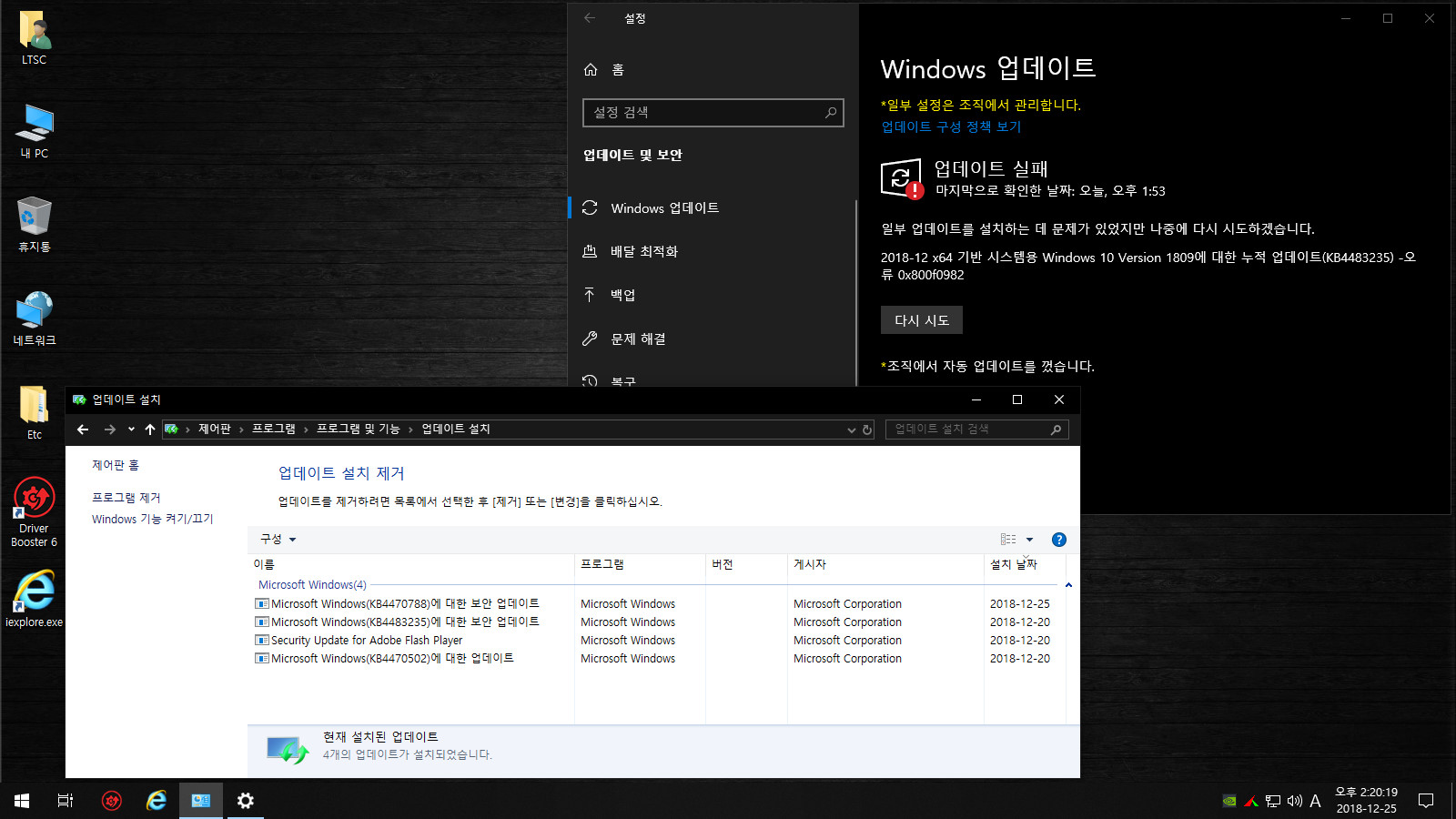Select the 휴지통 recycle bin icon
Screen dimensions: 1456x819
[35, 225]
